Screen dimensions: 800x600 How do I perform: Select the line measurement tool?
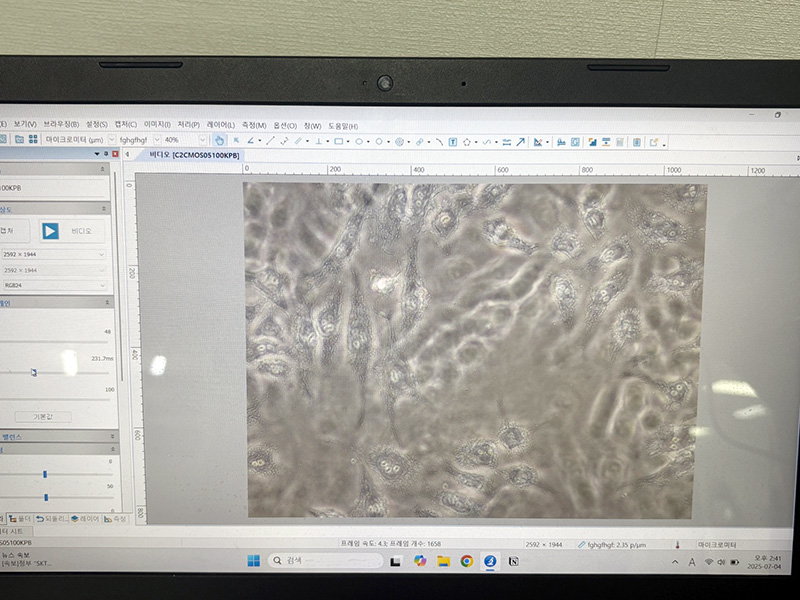(x=269, y=141)
